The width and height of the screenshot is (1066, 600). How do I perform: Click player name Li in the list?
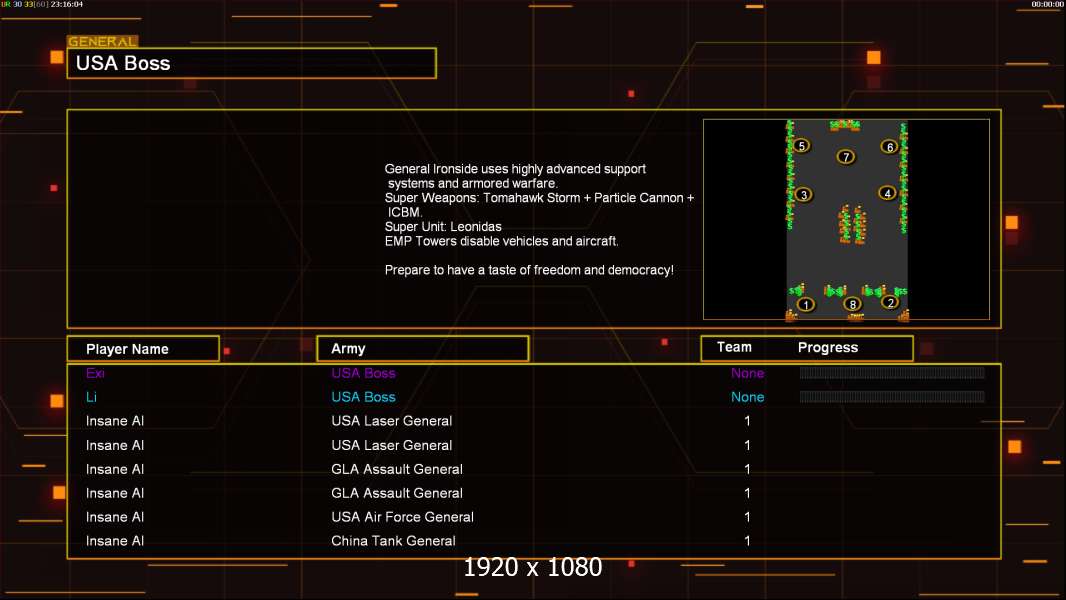(91, 397)
